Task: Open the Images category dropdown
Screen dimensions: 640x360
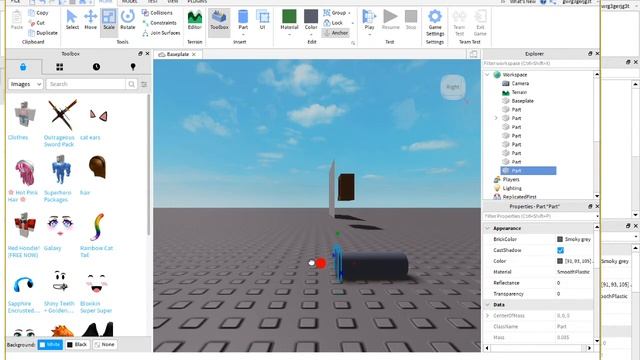Action: click(25, 84)
